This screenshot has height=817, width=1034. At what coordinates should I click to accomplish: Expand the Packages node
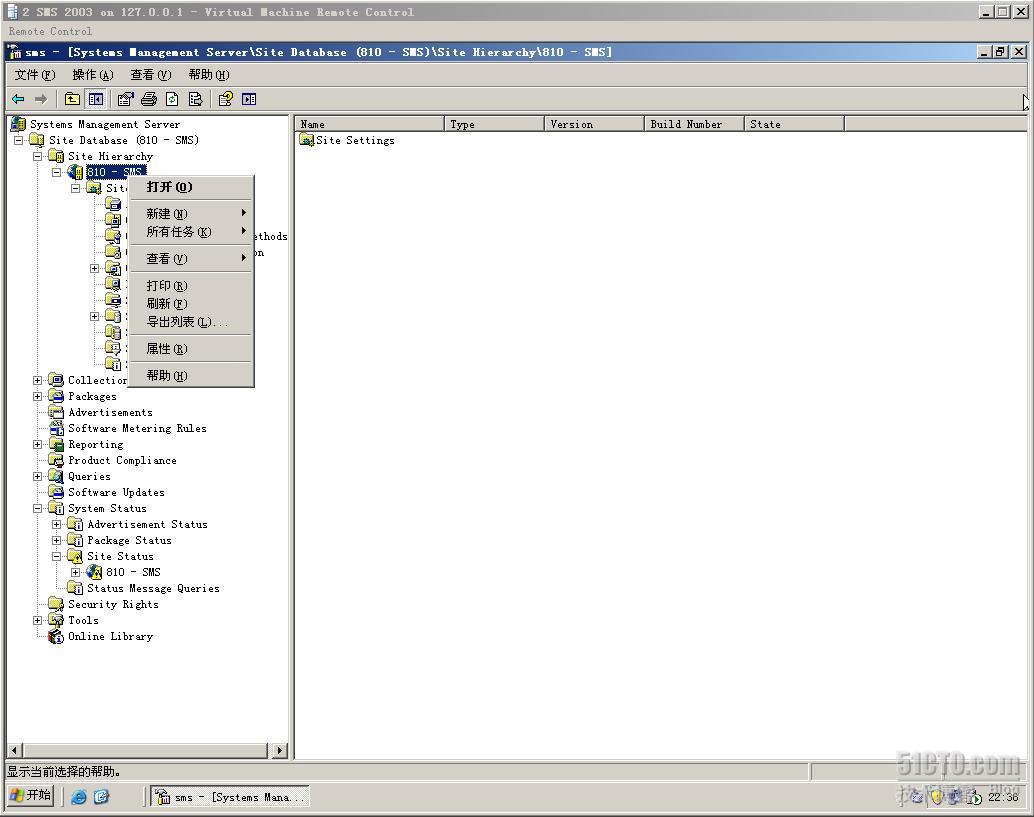tap(38, 396)
